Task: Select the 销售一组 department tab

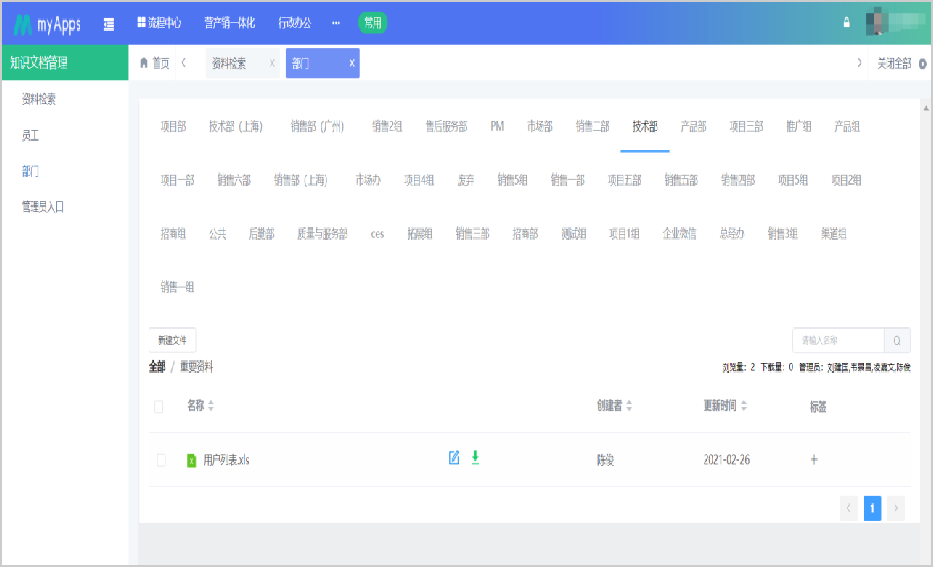Action: click(x=177, y=287)
